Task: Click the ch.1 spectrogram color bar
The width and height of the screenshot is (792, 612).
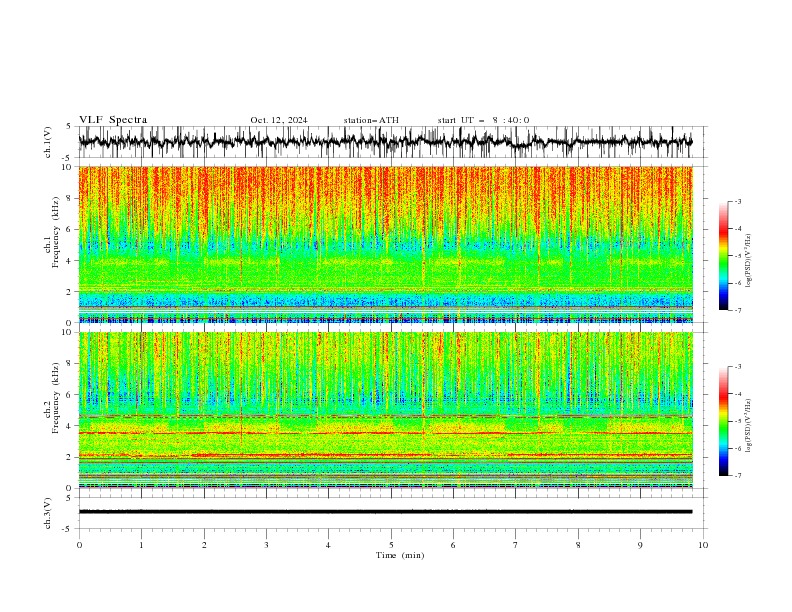Action: tap(723, 256)
